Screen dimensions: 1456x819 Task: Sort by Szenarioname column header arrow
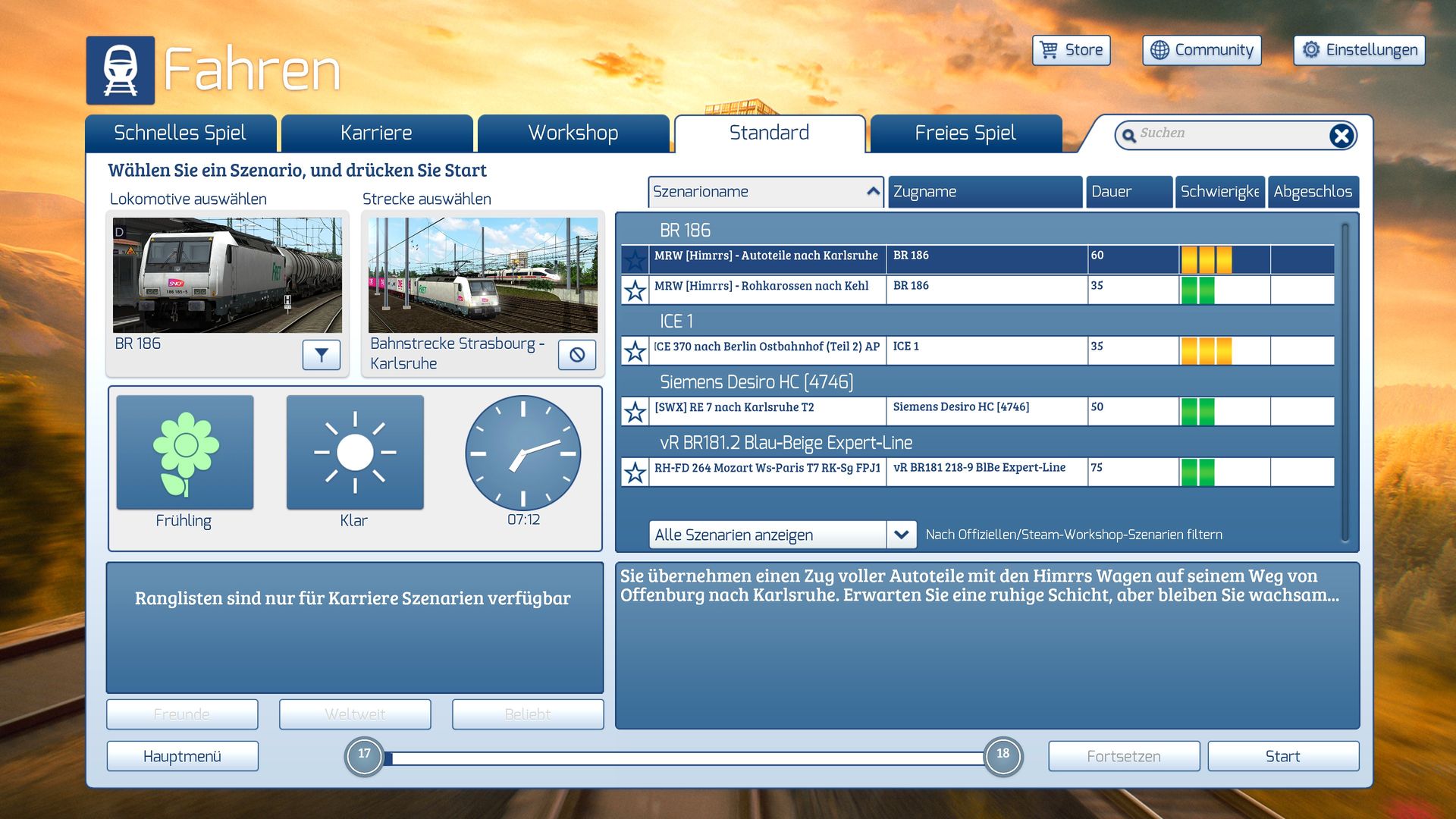pos(873,192)
